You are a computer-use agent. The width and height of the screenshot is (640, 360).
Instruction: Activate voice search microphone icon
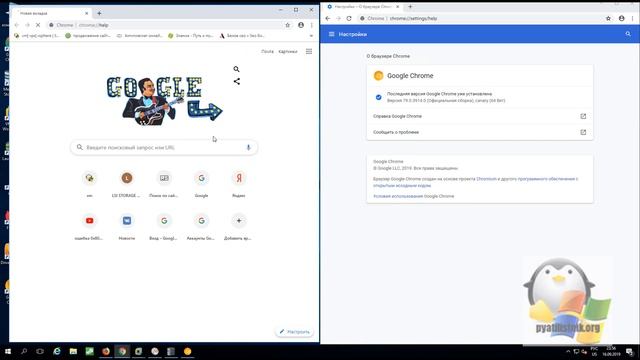click(248, 147)
